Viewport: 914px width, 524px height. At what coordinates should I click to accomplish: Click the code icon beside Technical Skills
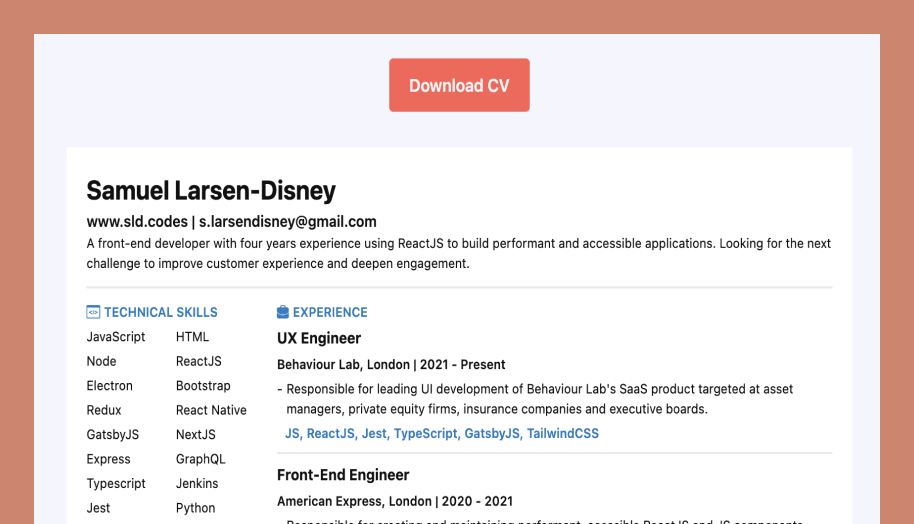tap(93, 312)
